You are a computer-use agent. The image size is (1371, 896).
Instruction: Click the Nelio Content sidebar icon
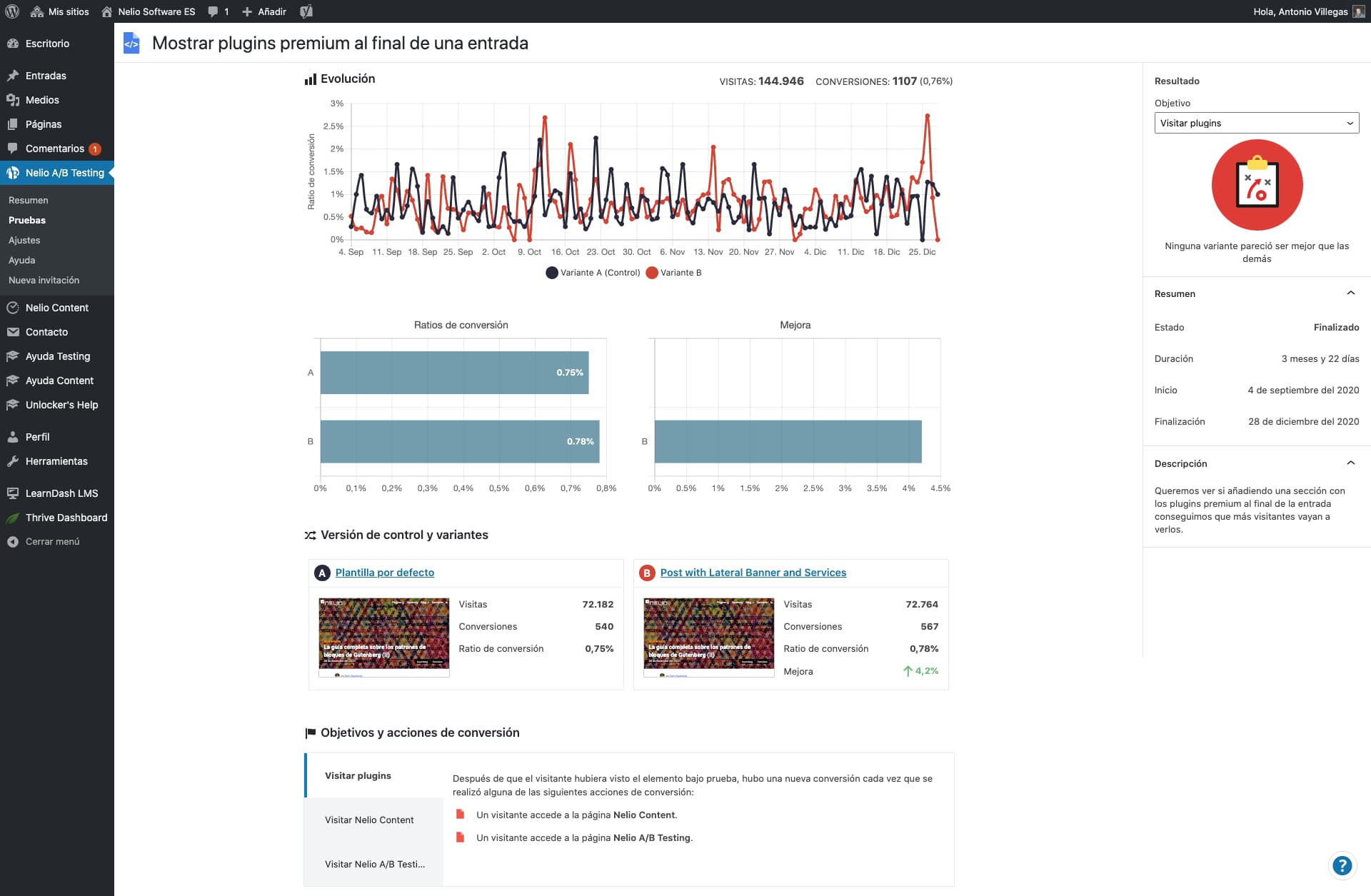pos(13,308)
